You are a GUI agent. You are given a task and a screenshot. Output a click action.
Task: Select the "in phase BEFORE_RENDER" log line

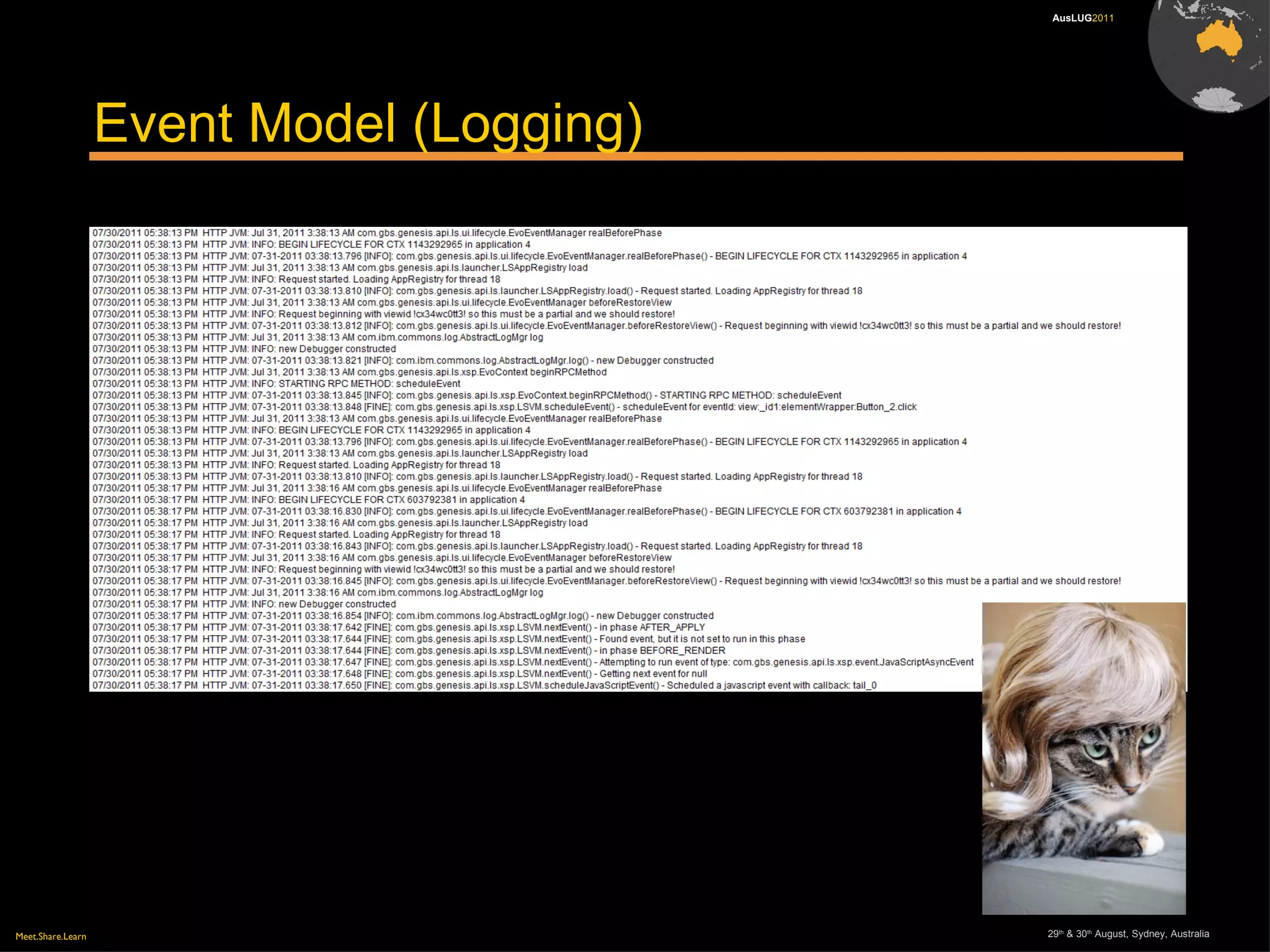(409, 651)
